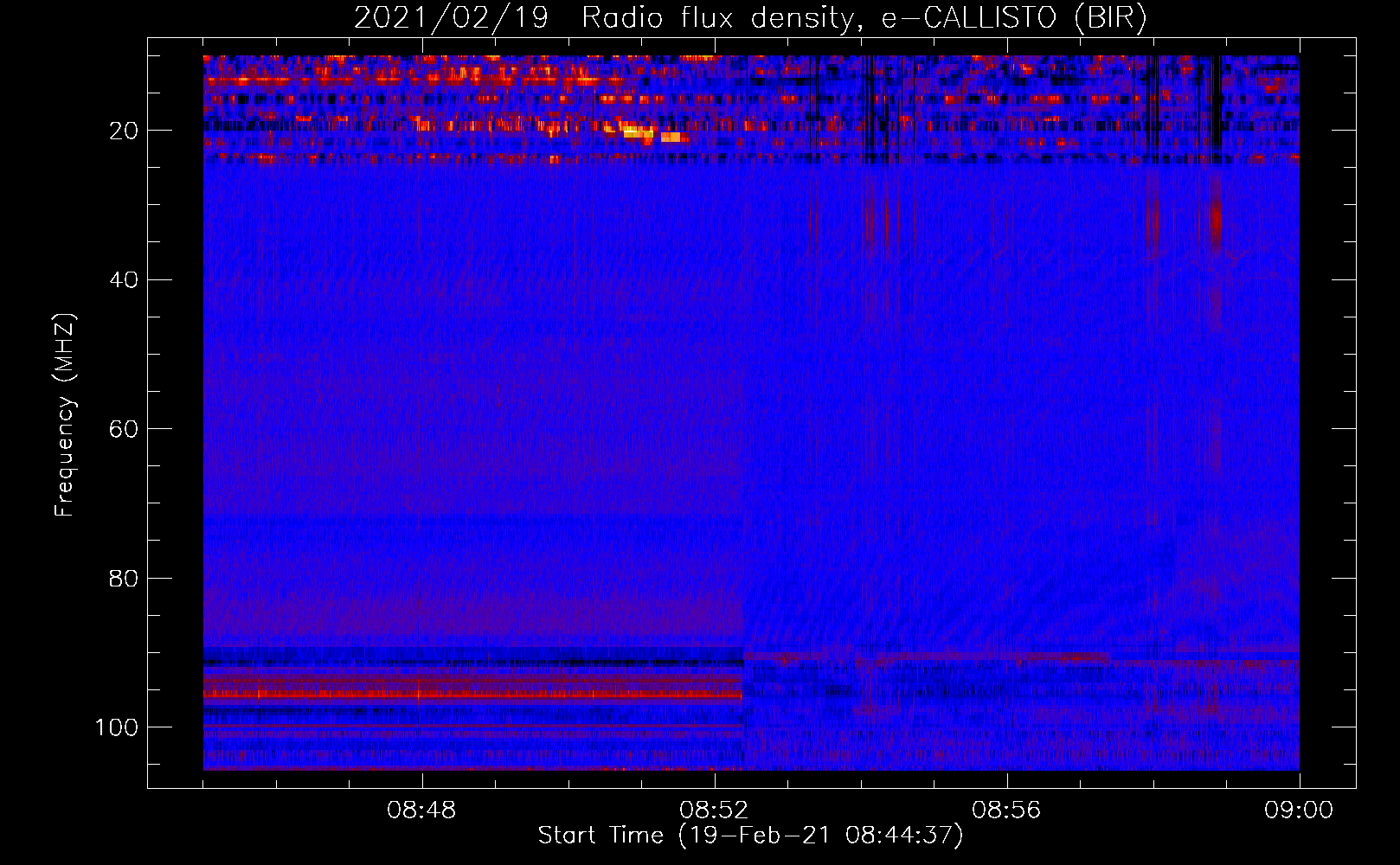
Task: Click the 08:56 time tick label
Action: tap(1006, 811)
